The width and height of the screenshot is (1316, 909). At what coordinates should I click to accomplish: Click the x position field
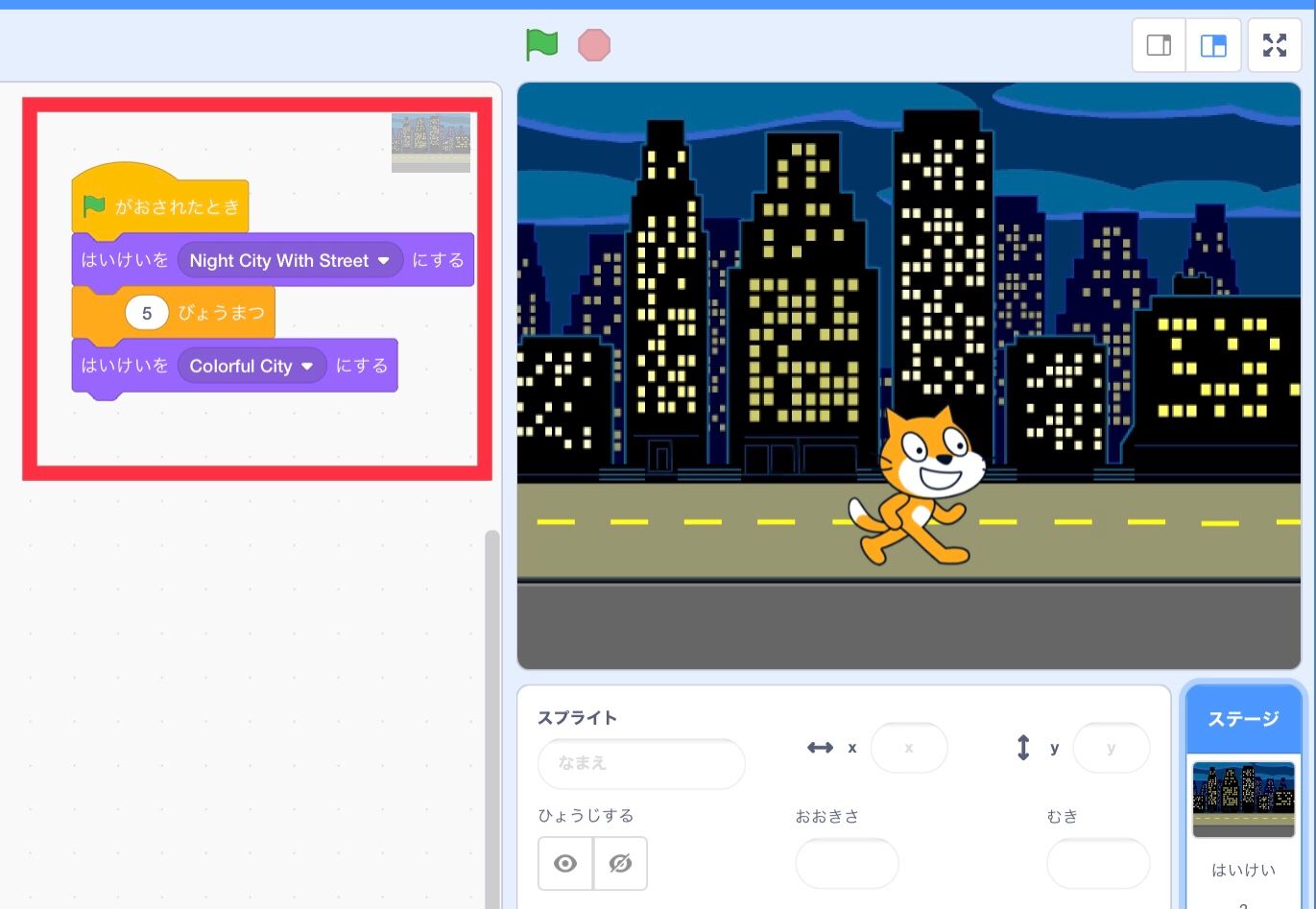[909, 748]
